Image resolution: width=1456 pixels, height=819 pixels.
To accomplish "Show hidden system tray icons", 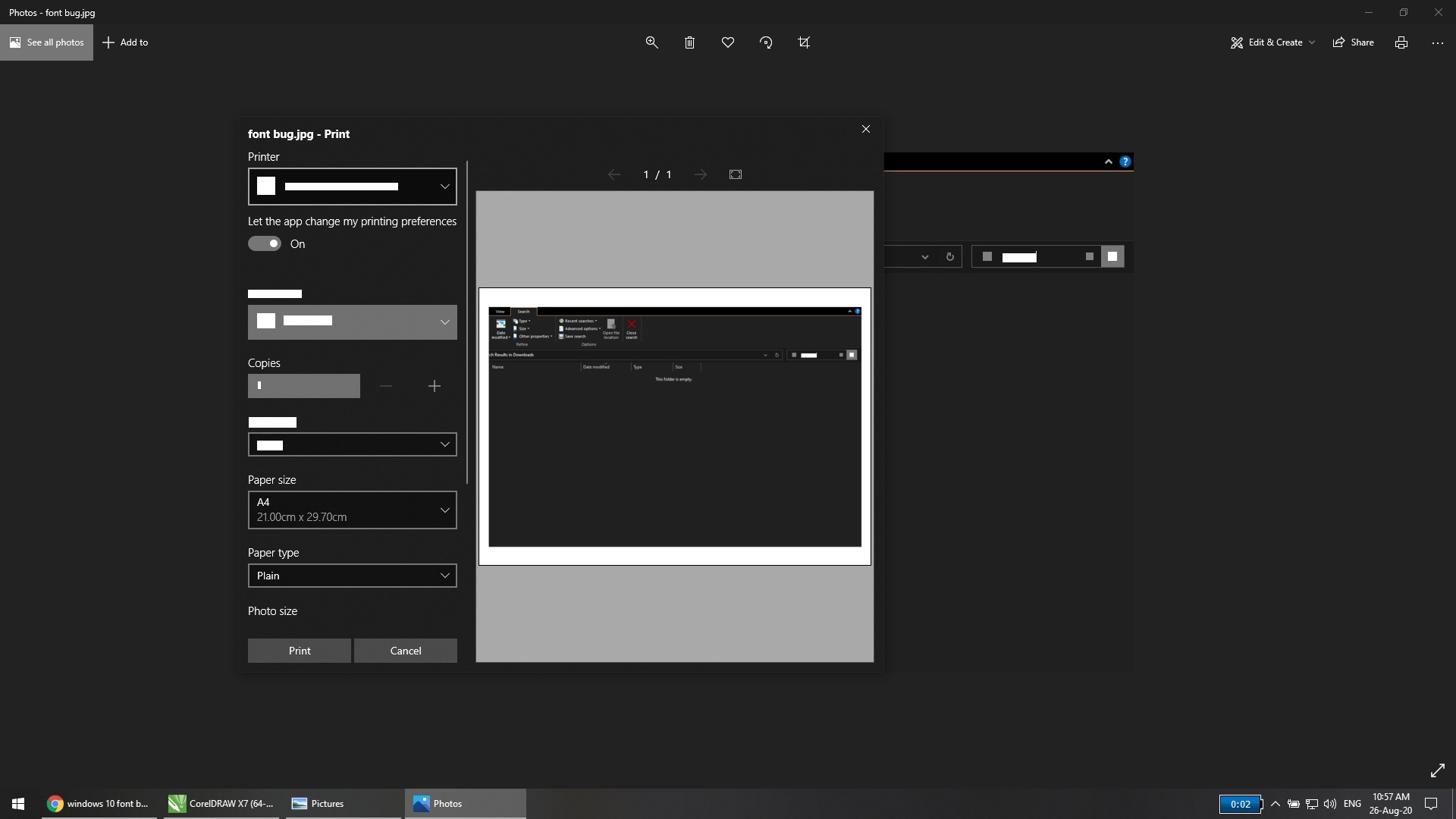I will [1276, 804].
